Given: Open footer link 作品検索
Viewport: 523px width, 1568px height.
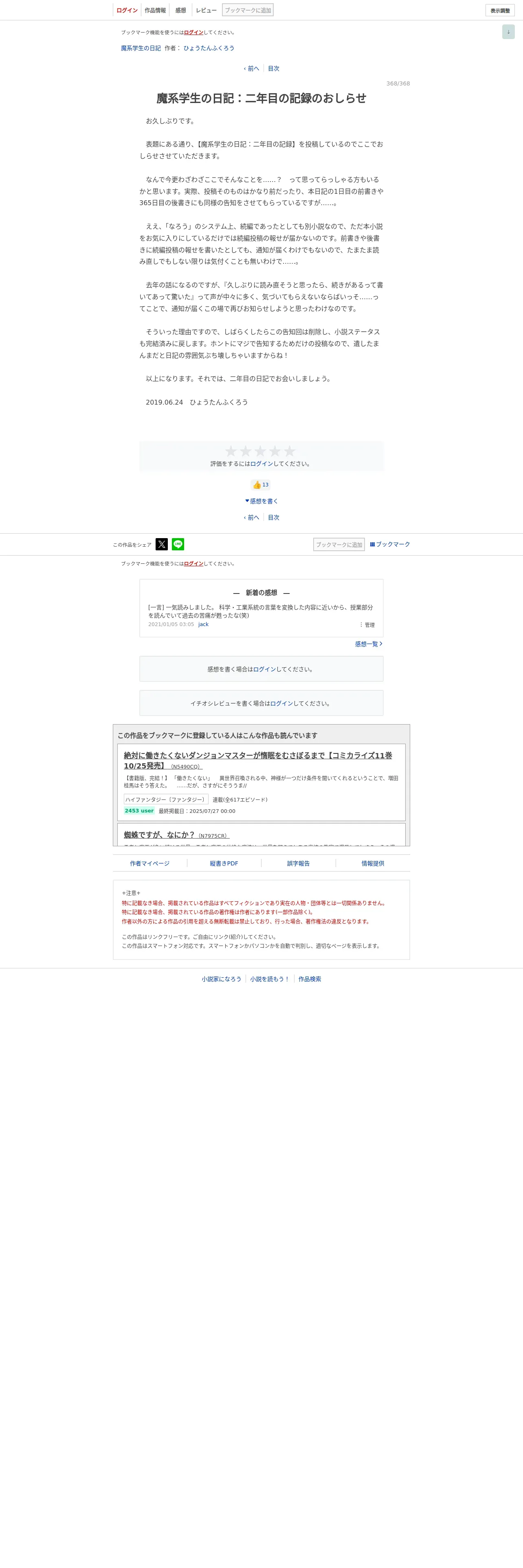Looking at the screenshot, I should [310, 979].
